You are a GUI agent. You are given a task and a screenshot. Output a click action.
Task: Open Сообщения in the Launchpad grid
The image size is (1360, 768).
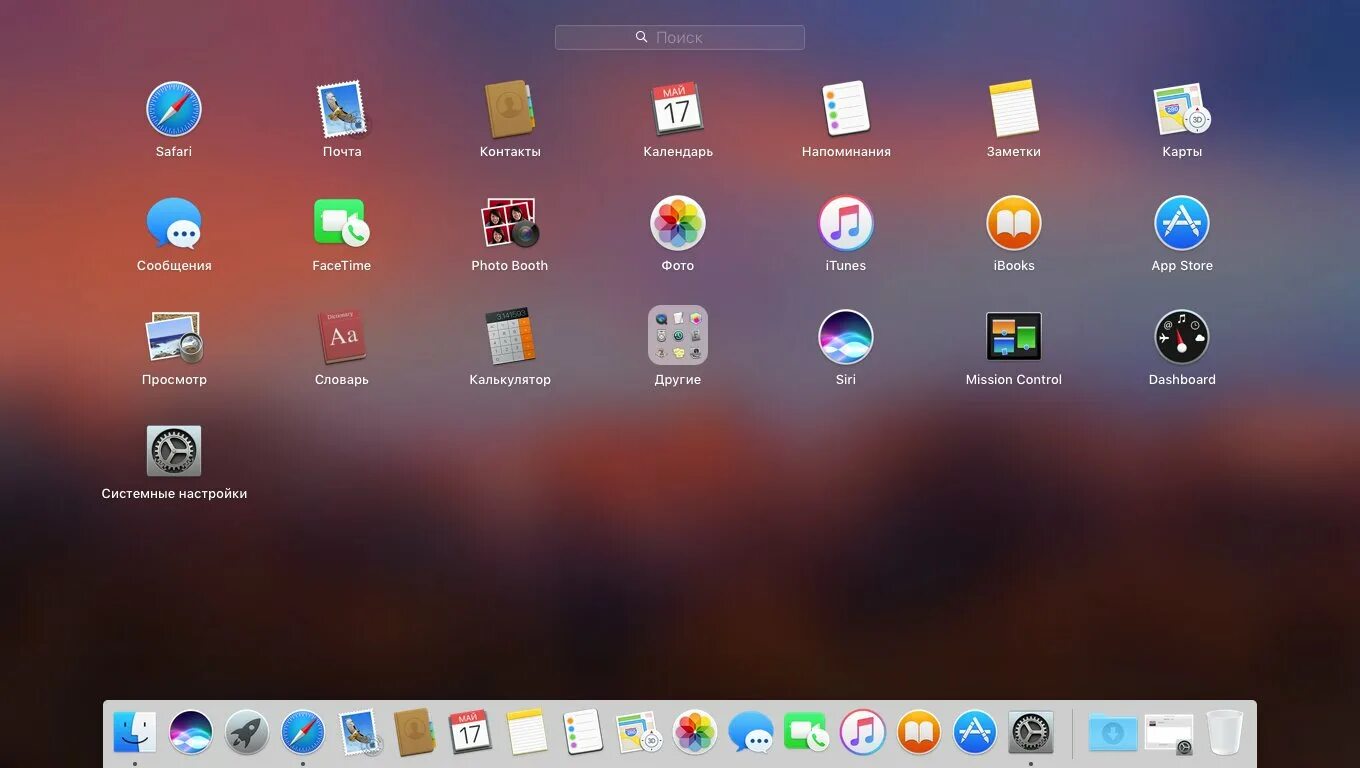click(174, 224)
